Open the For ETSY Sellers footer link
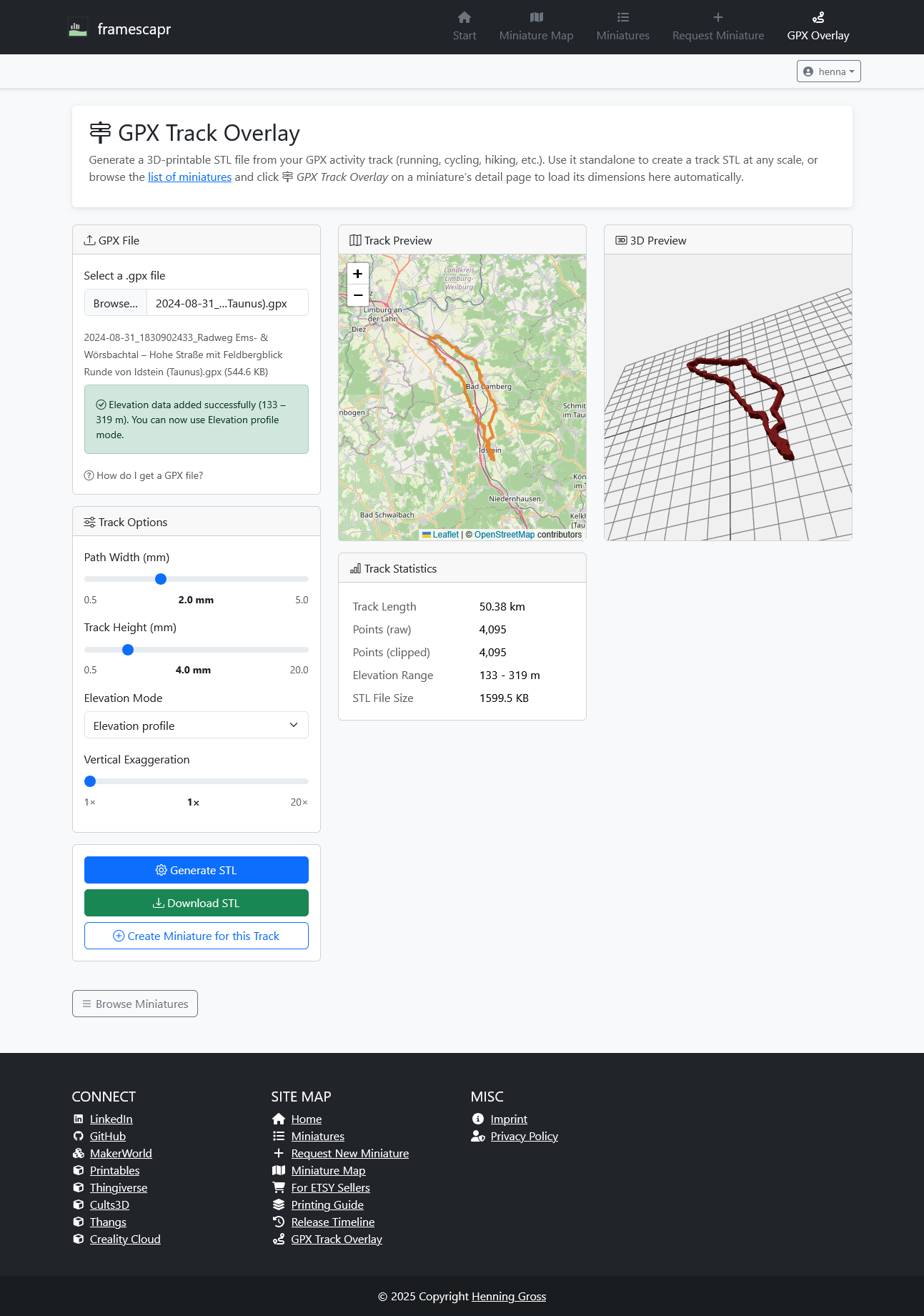This screenshot has width=924, height=1316. point(331,1188)
